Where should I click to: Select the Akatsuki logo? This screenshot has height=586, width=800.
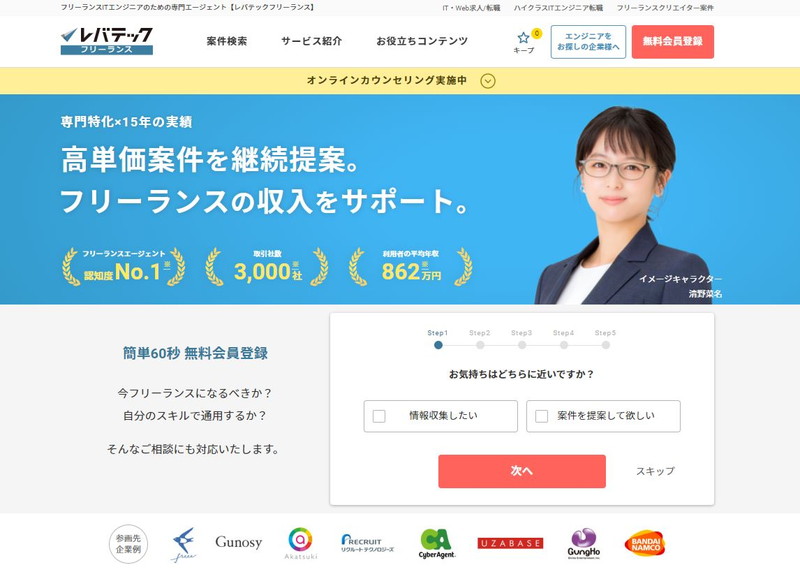pyautogui.click(x=301, y=544)
